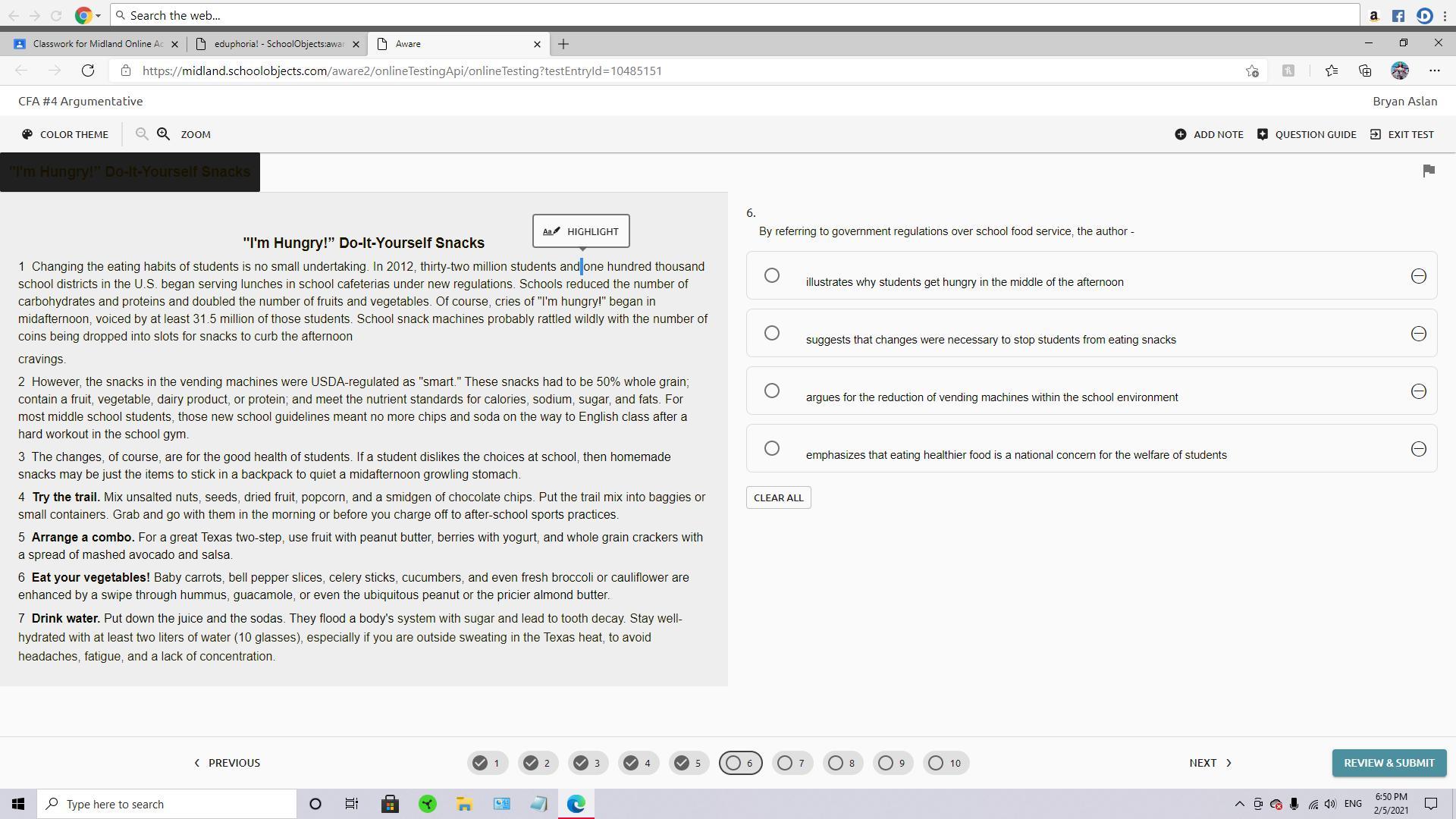
Task: Click the Highlight tool popup
Action: point(581,231)
